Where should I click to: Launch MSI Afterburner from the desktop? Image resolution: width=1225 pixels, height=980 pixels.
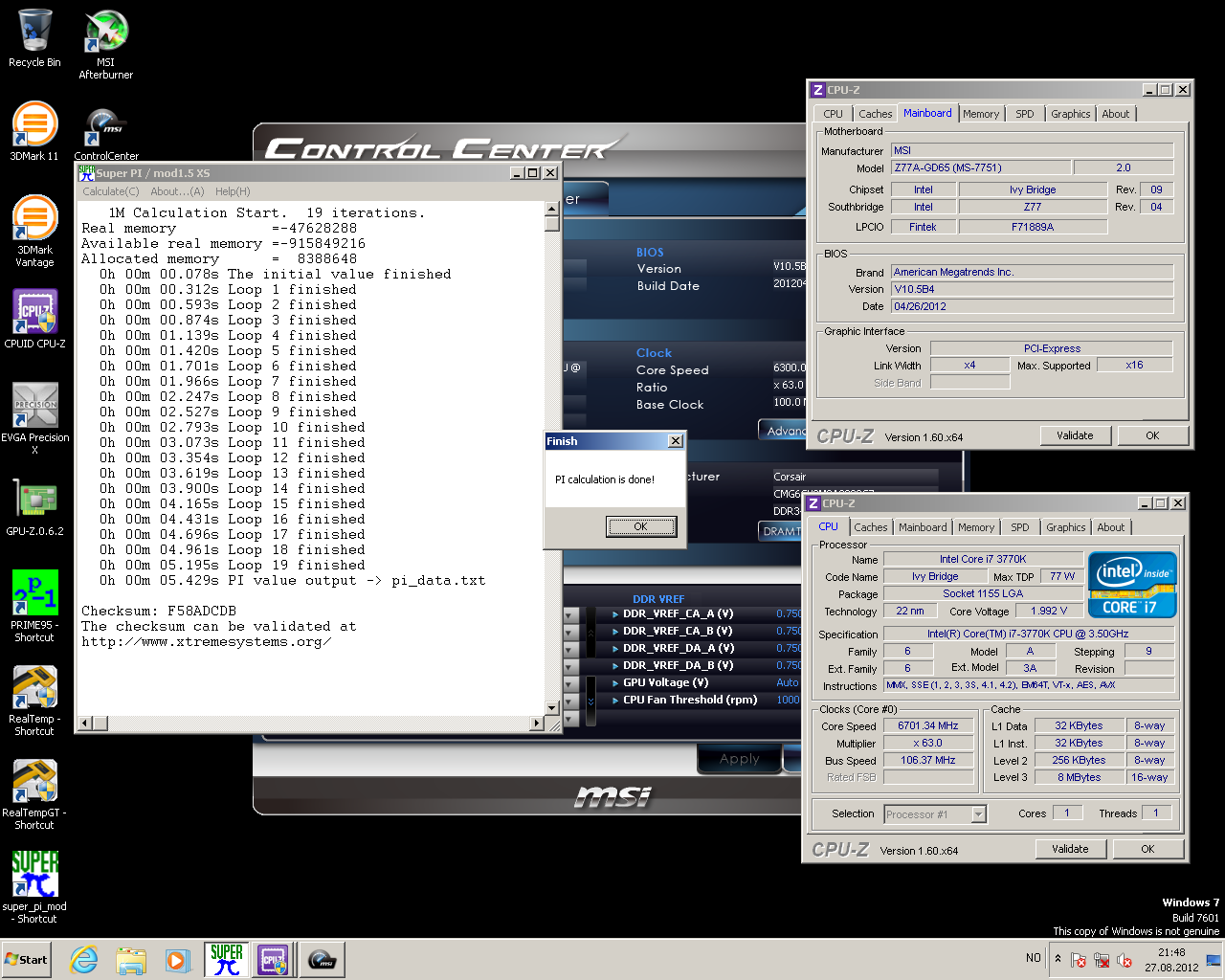coord(105,44)
